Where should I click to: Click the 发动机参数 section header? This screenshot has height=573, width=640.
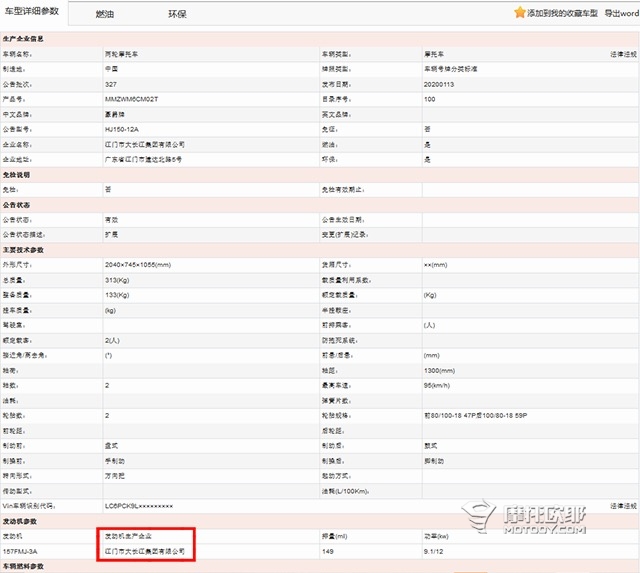[20, 521]
